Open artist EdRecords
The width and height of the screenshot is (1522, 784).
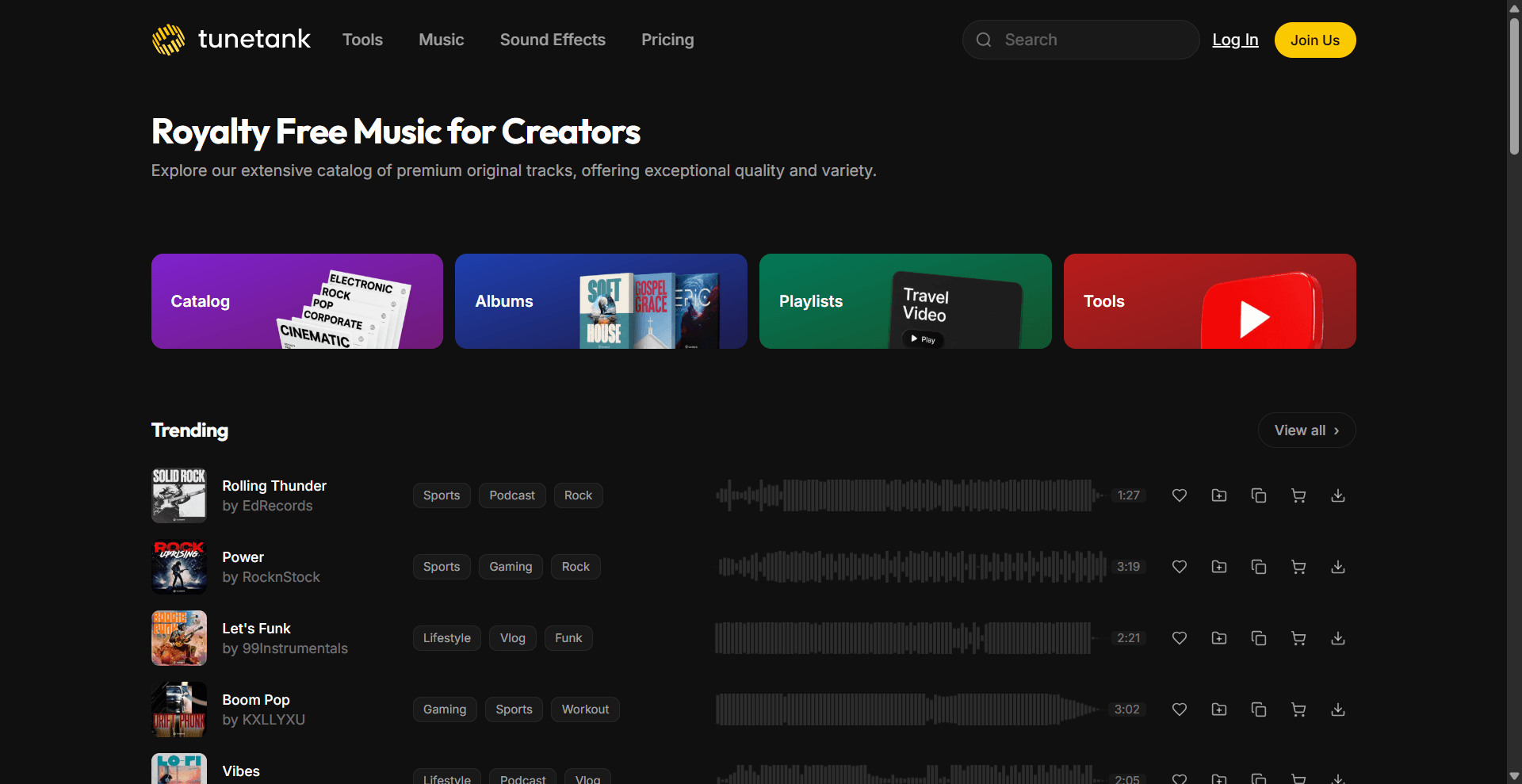coord(277,506)
